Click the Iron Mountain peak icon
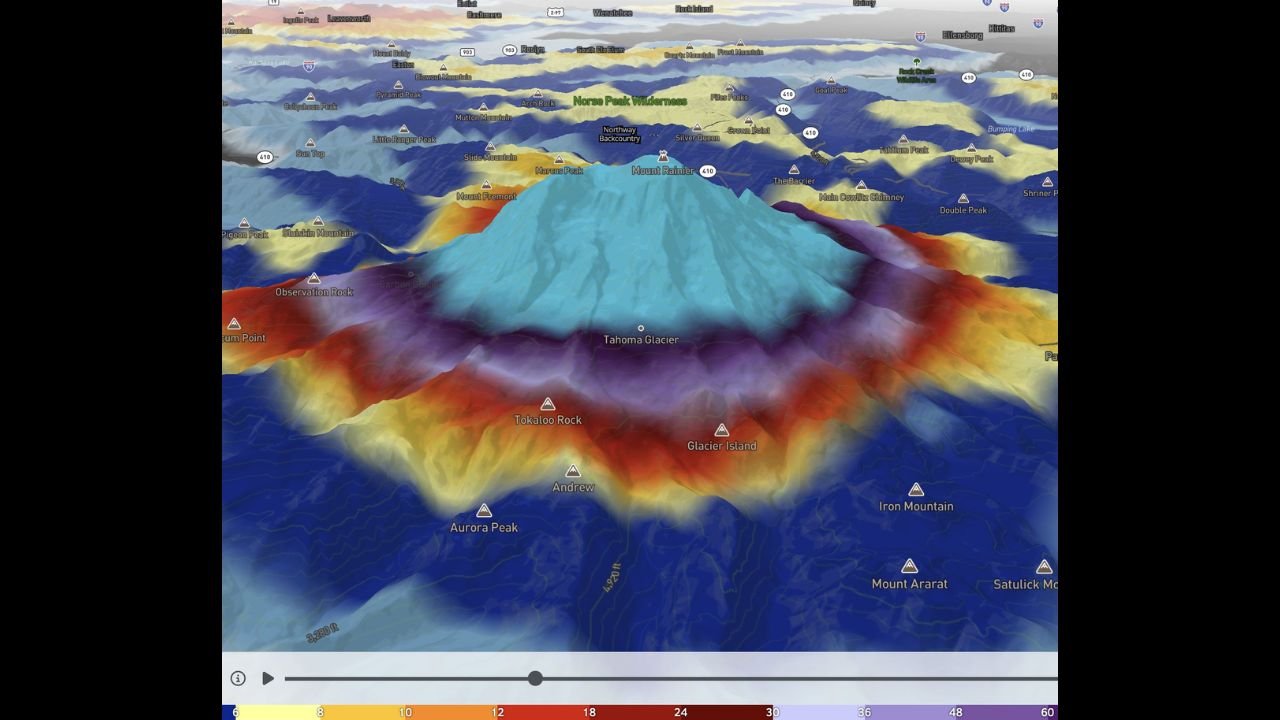This screenshot has width=1280, height=720. click(916, 490)
